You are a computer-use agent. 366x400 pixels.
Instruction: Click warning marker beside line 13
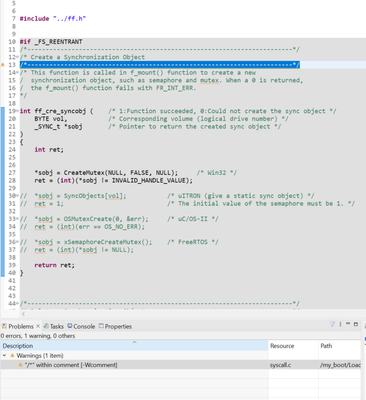coord(3,65)
